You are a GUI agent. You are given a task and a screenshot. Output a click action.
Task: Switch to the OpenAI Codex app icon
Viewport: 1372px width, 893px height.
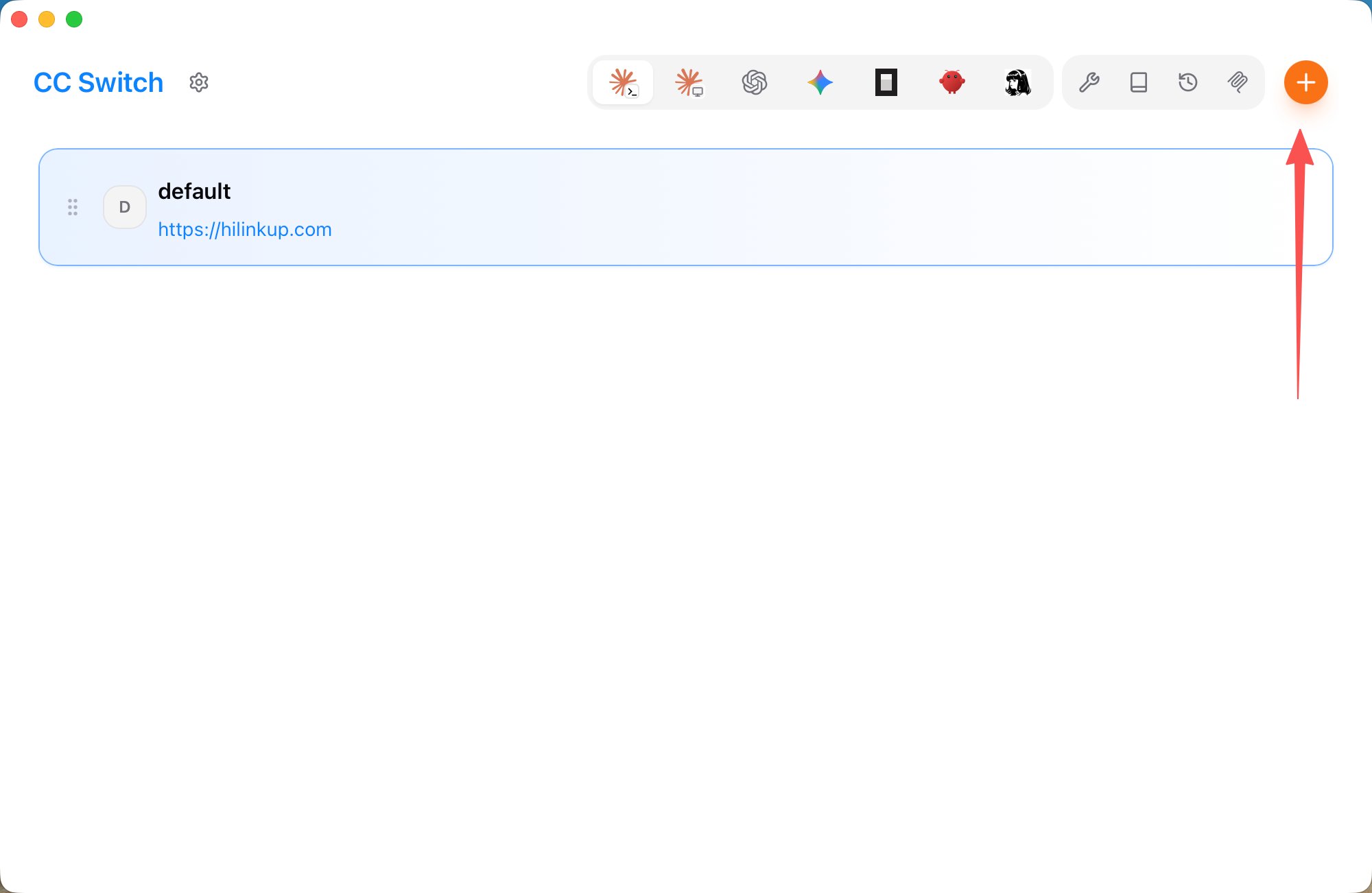click(x=755, y=82)
